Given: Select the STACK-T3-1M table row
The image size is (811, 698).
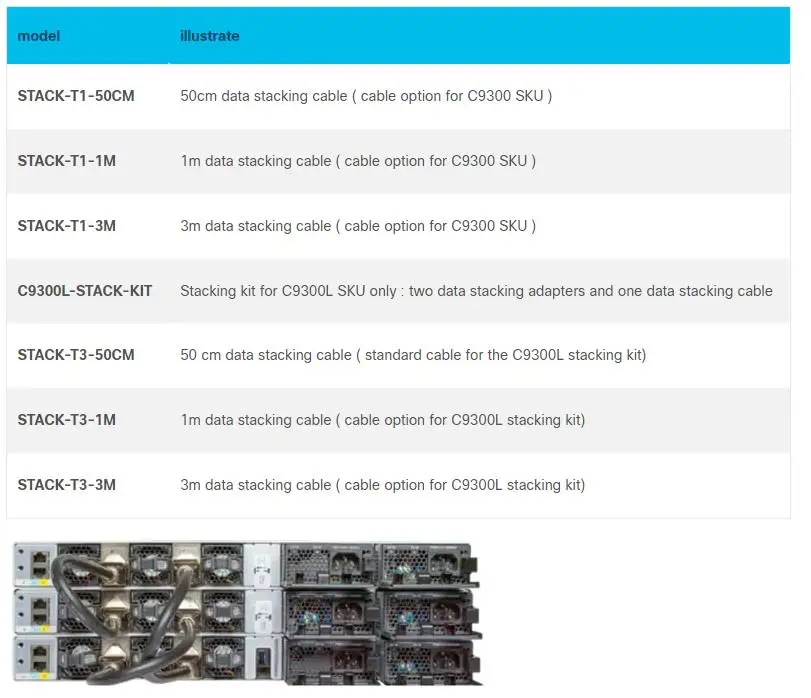Looking at the screenshot, I should (x=400, y=420).
